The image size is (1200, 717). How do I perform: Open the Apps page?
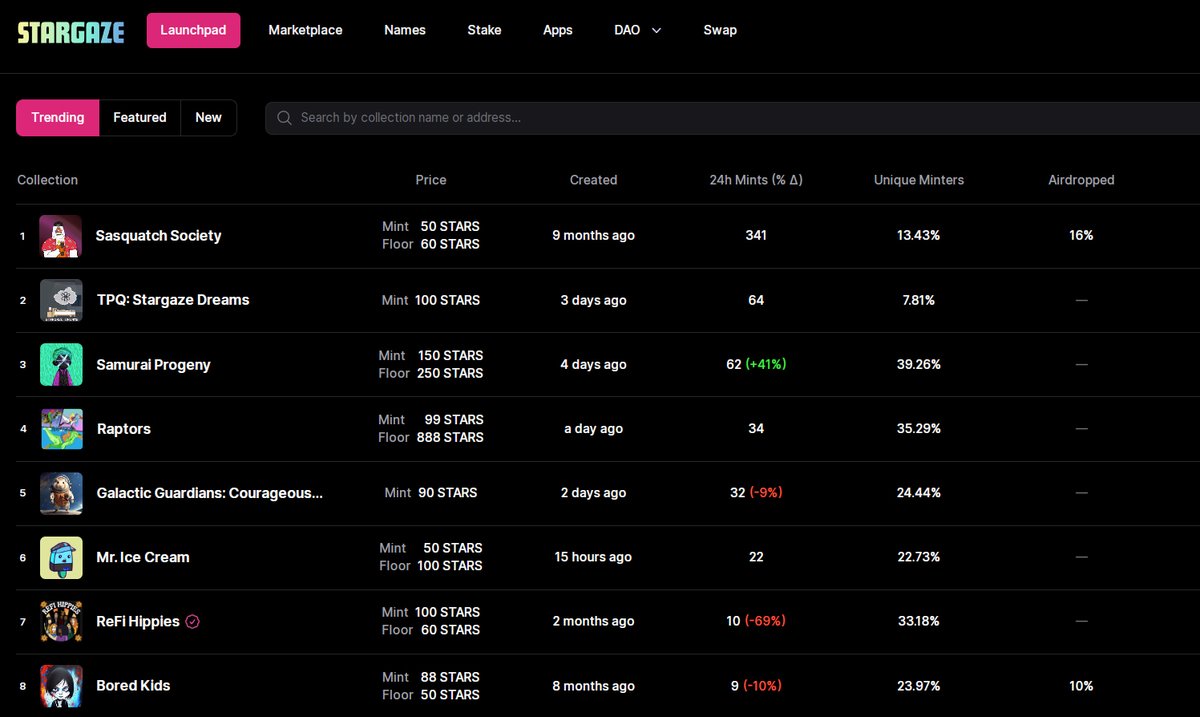pos(558,30)
